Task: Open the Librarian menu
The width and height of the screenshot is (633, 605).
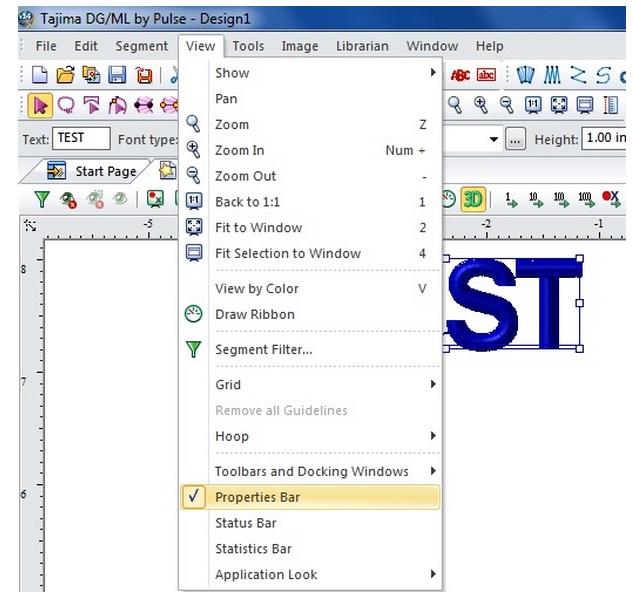Action: [362, 46]
